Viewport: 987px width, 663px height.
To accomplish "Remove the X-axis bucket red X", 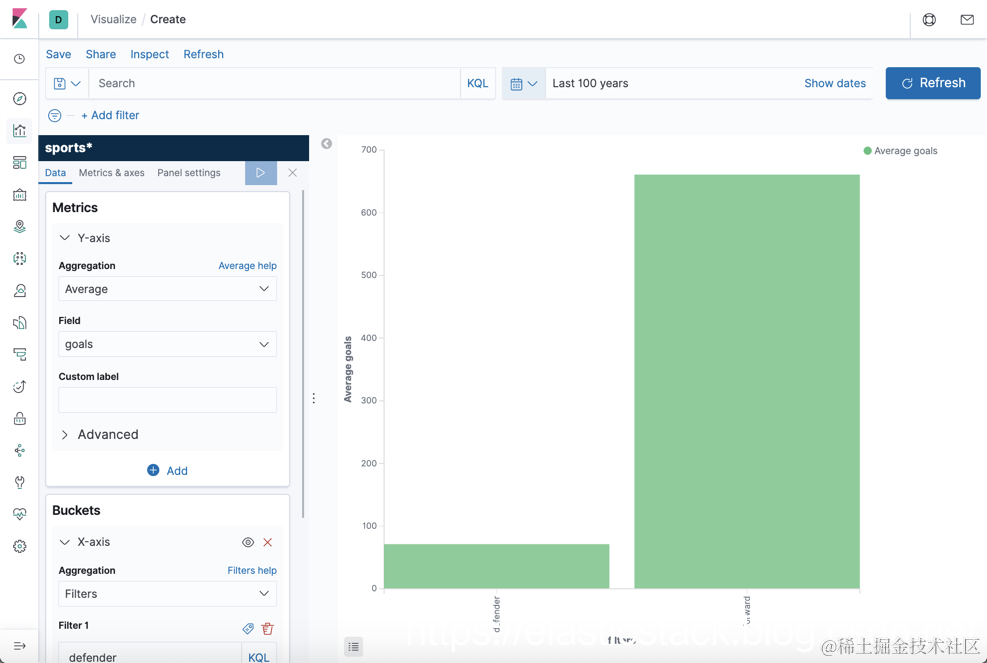I will (x=268, y=542).
